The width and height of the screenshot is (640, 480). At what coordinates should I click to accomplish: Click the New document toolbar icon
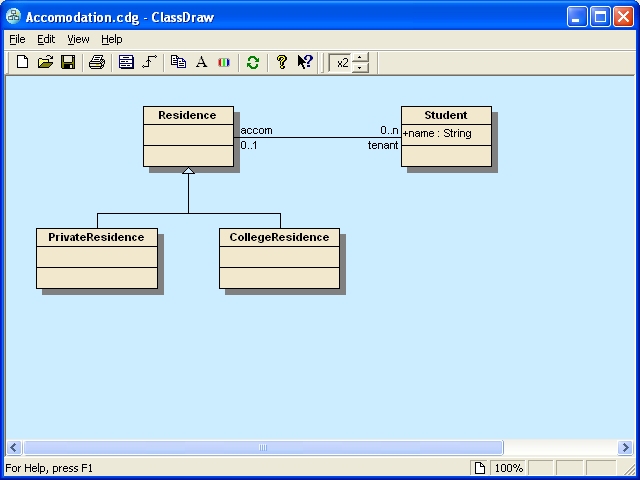tap(22, 62)
